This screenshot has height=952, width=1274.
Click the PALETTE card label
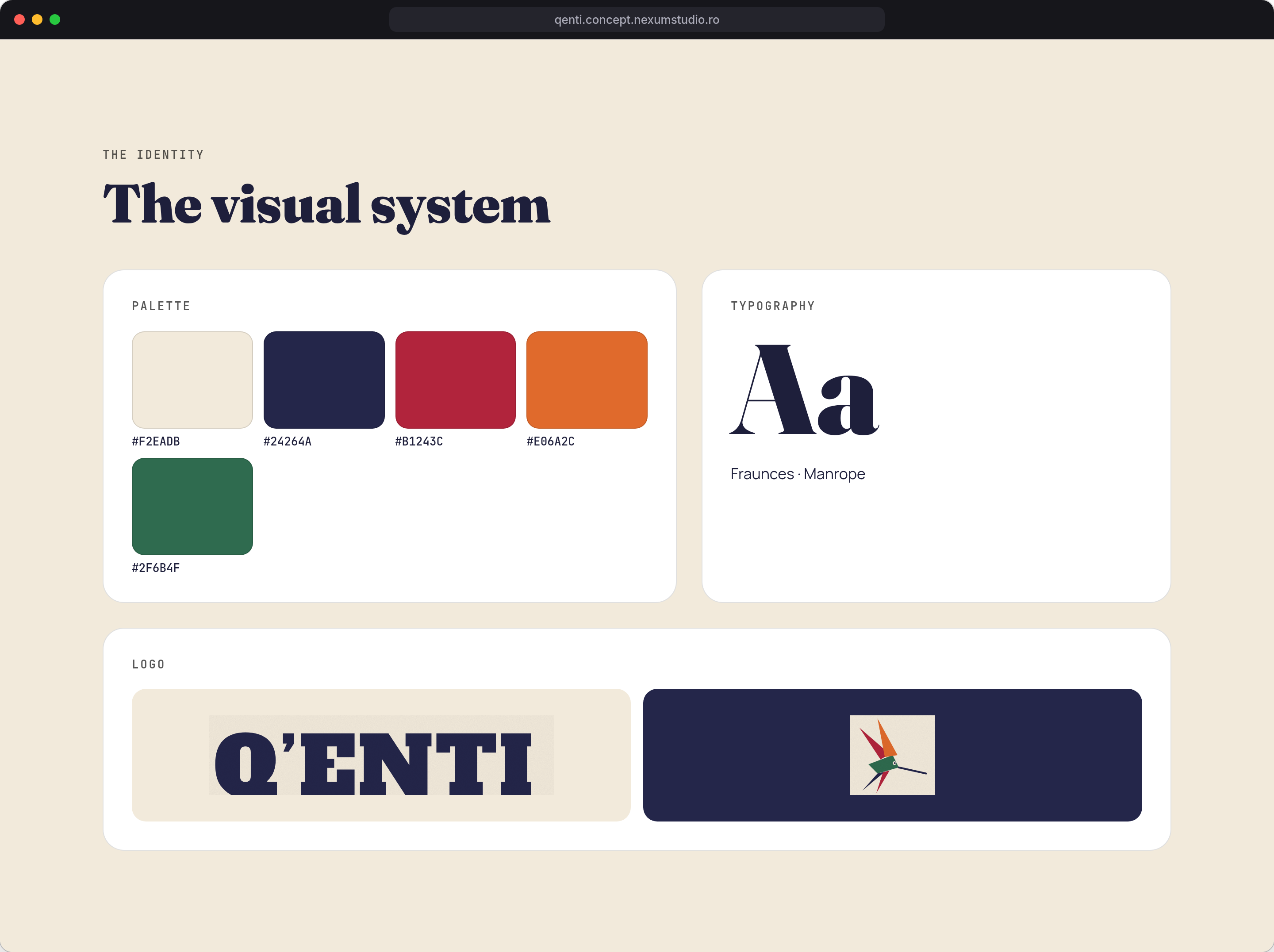pos(161,306)
